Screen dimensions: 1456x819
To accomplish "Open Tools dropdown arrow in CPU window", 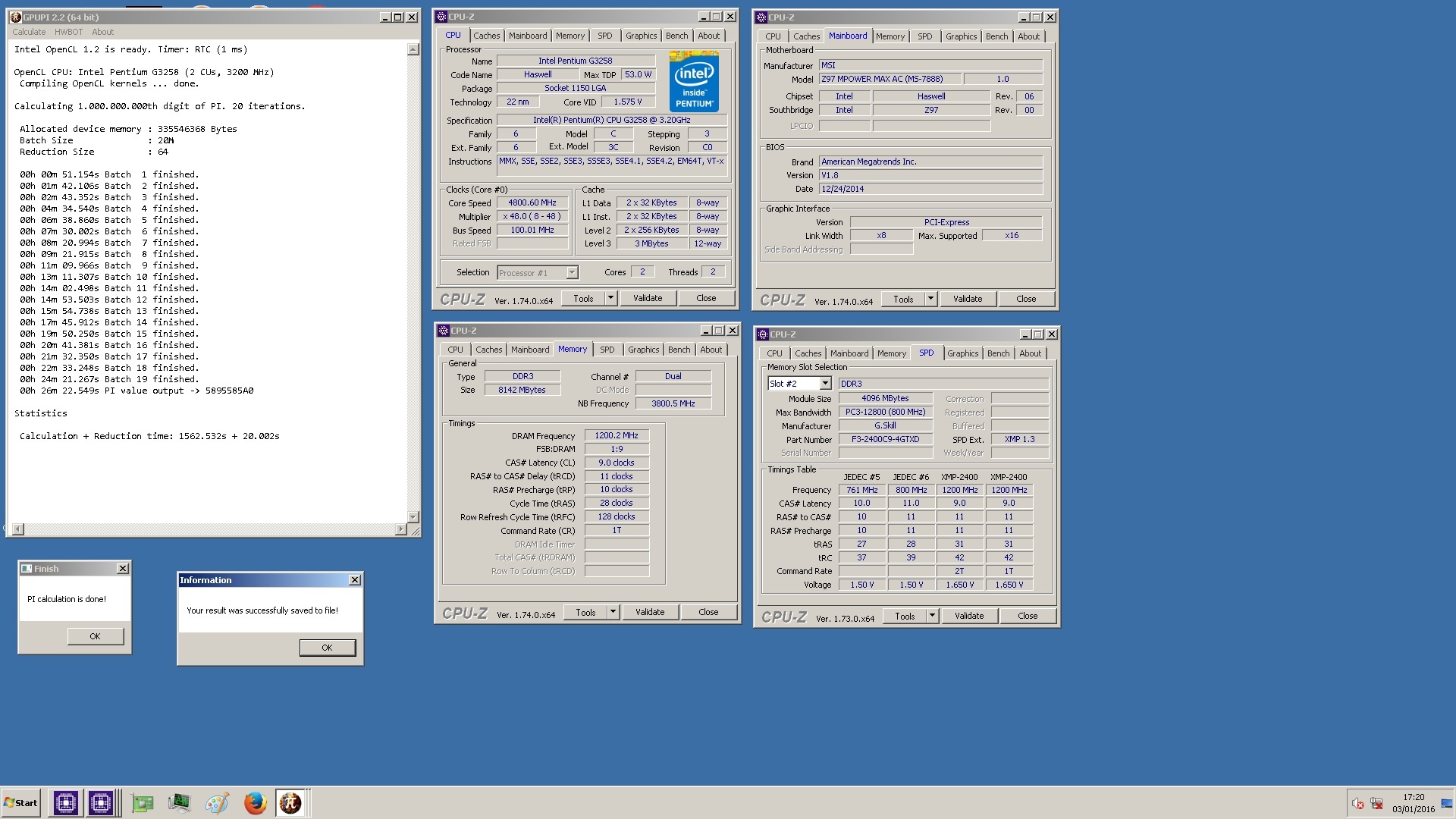I will (x=610, y=298).
